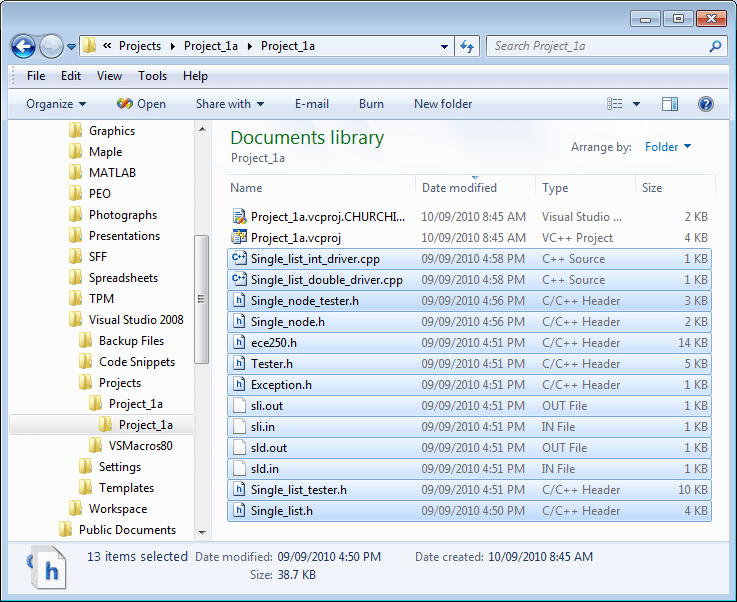737x602 pixels.
Task: Toggle the preview pane icon
Action: coord(670,104)
